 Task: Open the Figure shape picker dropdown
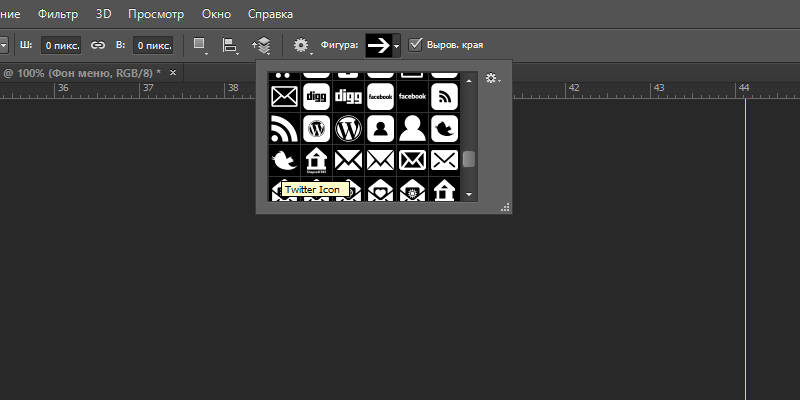382,45
